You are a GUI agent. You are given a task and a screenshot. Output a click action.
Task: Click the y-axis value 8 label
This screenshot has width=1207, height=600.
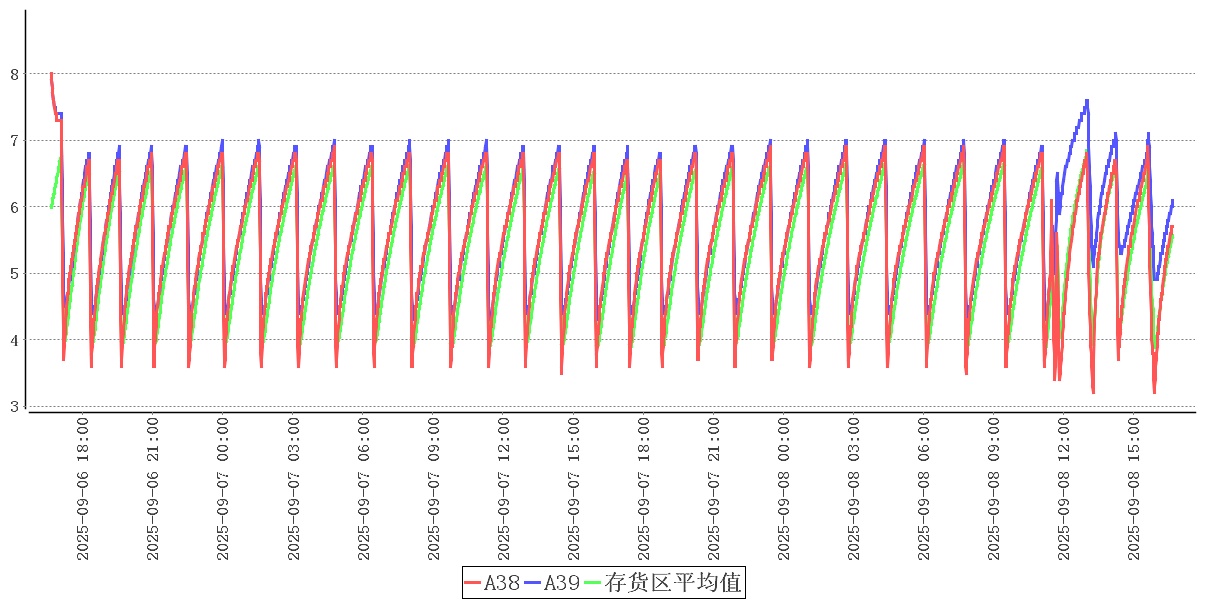click(x=14, y=74)
